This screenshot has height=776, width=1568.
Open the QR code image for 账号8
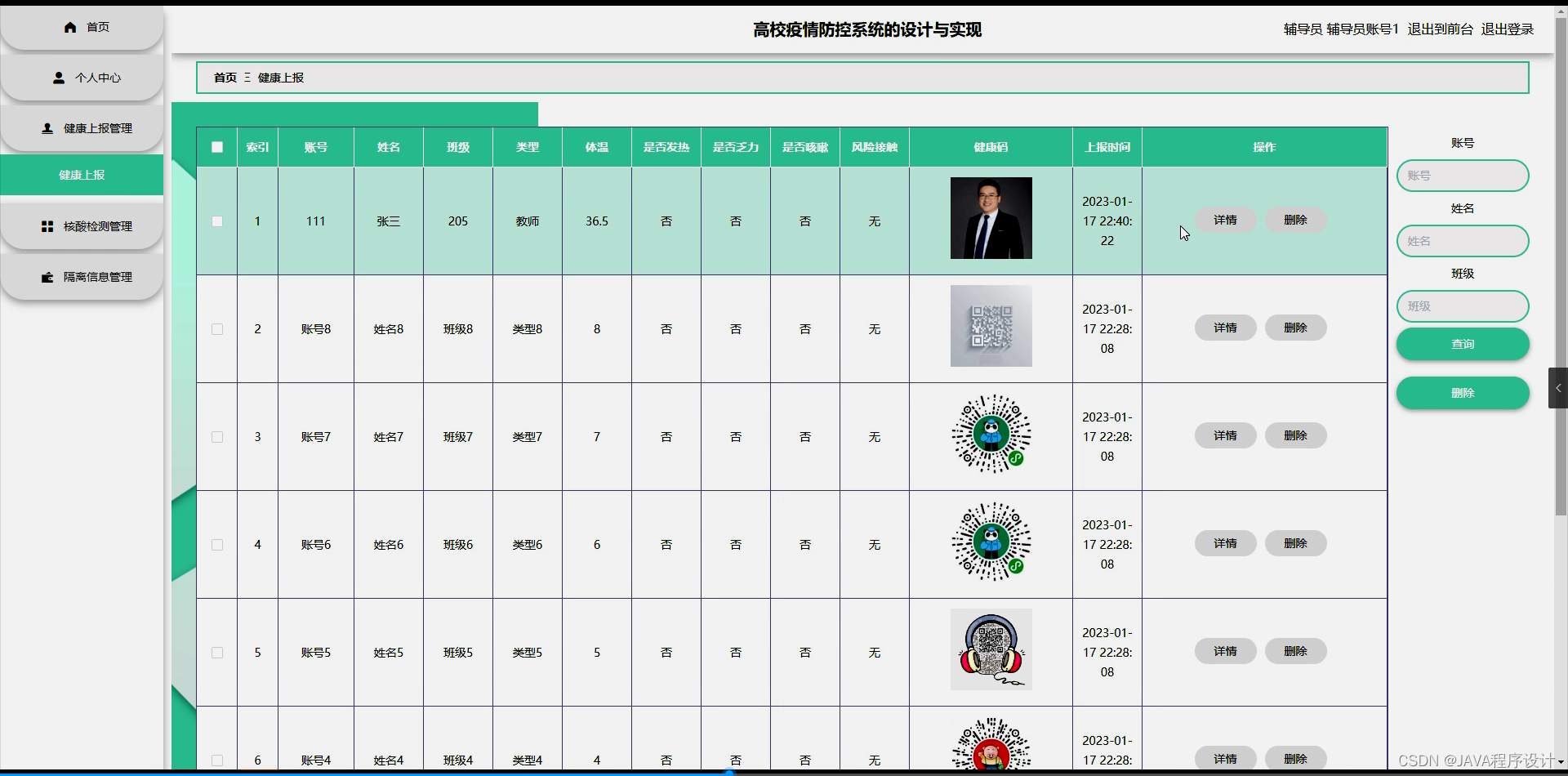pyautogui.click(x=991, y=326)
